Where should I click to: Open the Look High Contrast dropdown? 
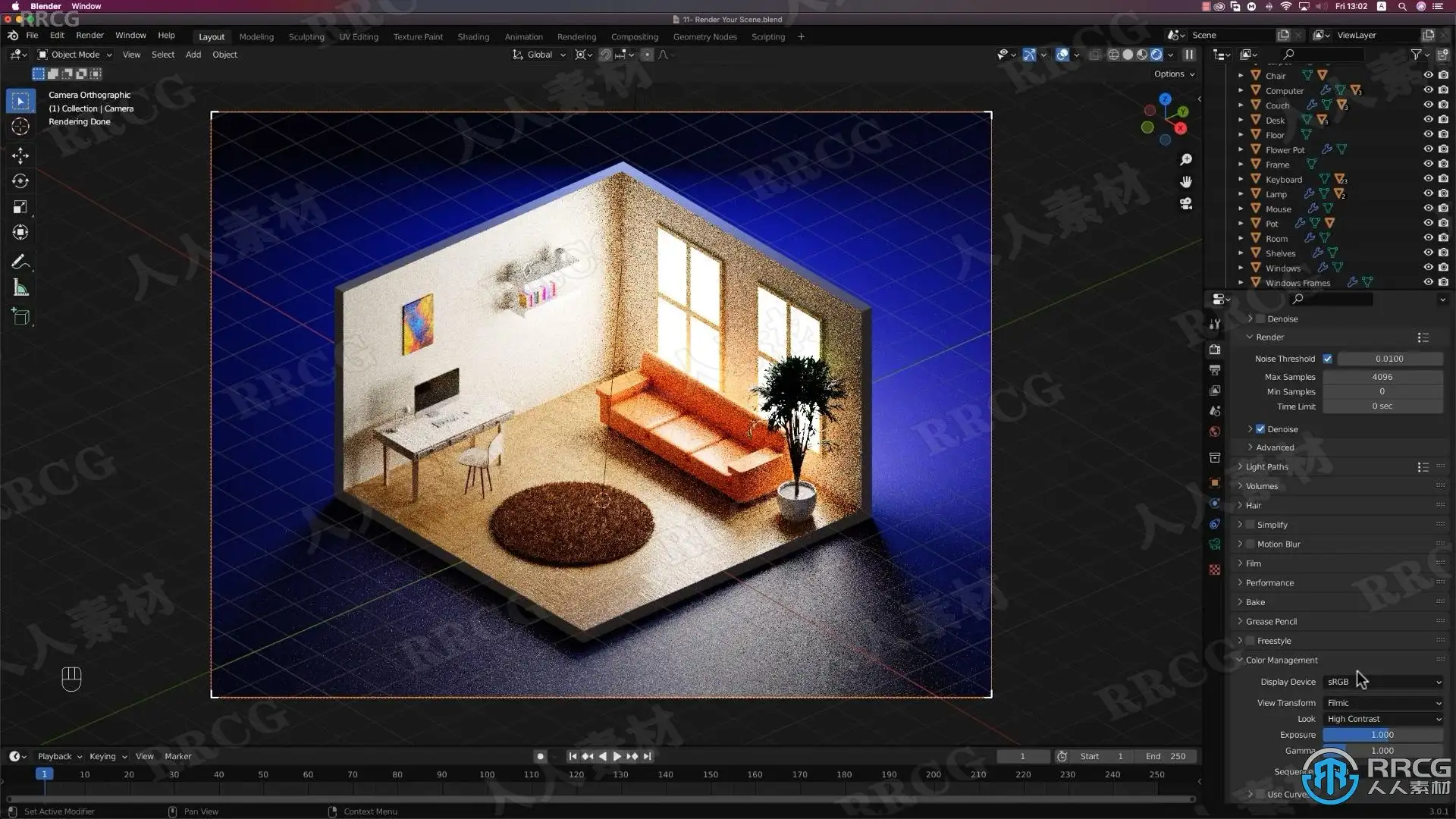pos(1383,719)
